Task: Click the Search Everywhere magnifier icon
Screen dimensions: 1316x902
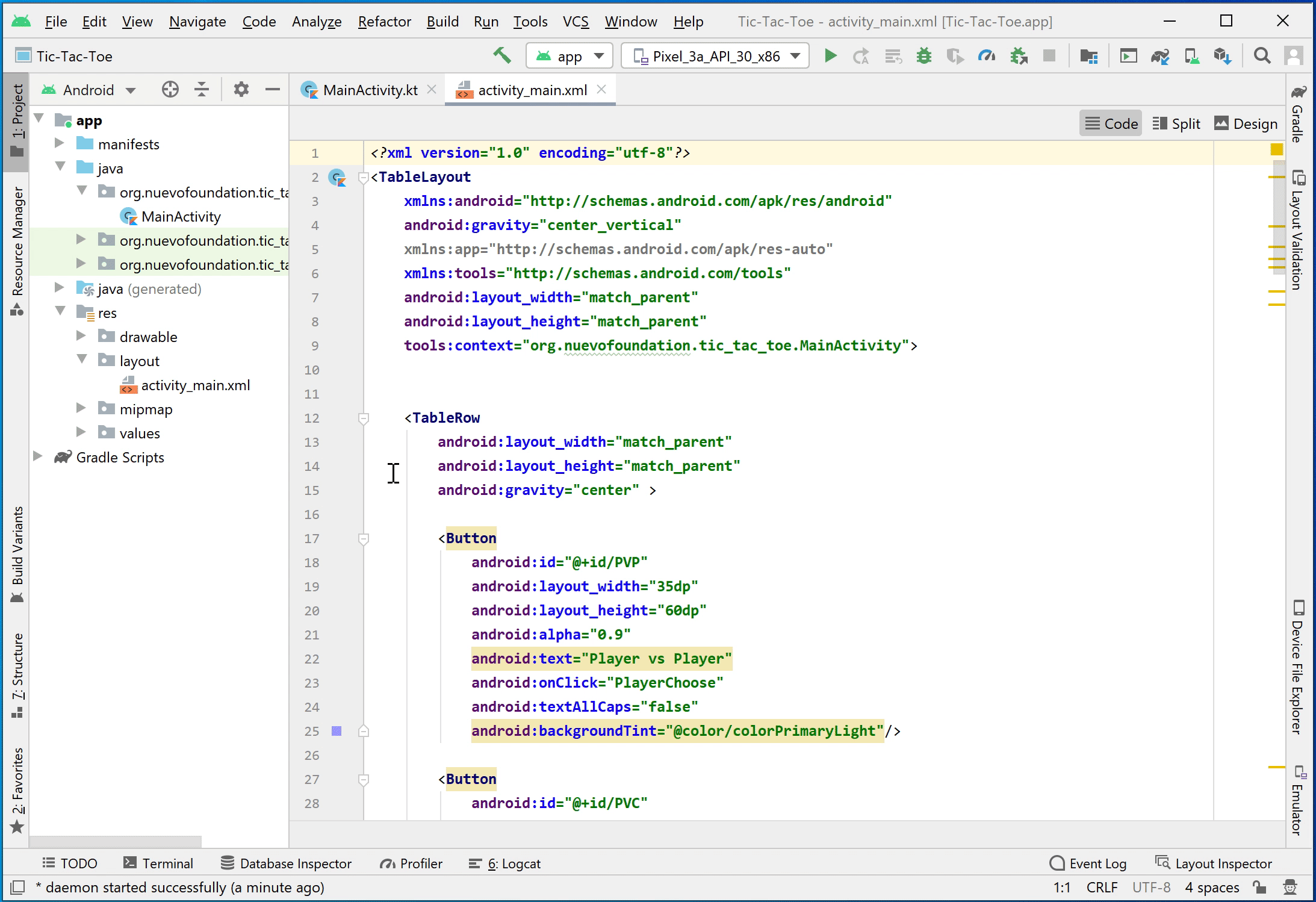Action: coord(1262,56)
